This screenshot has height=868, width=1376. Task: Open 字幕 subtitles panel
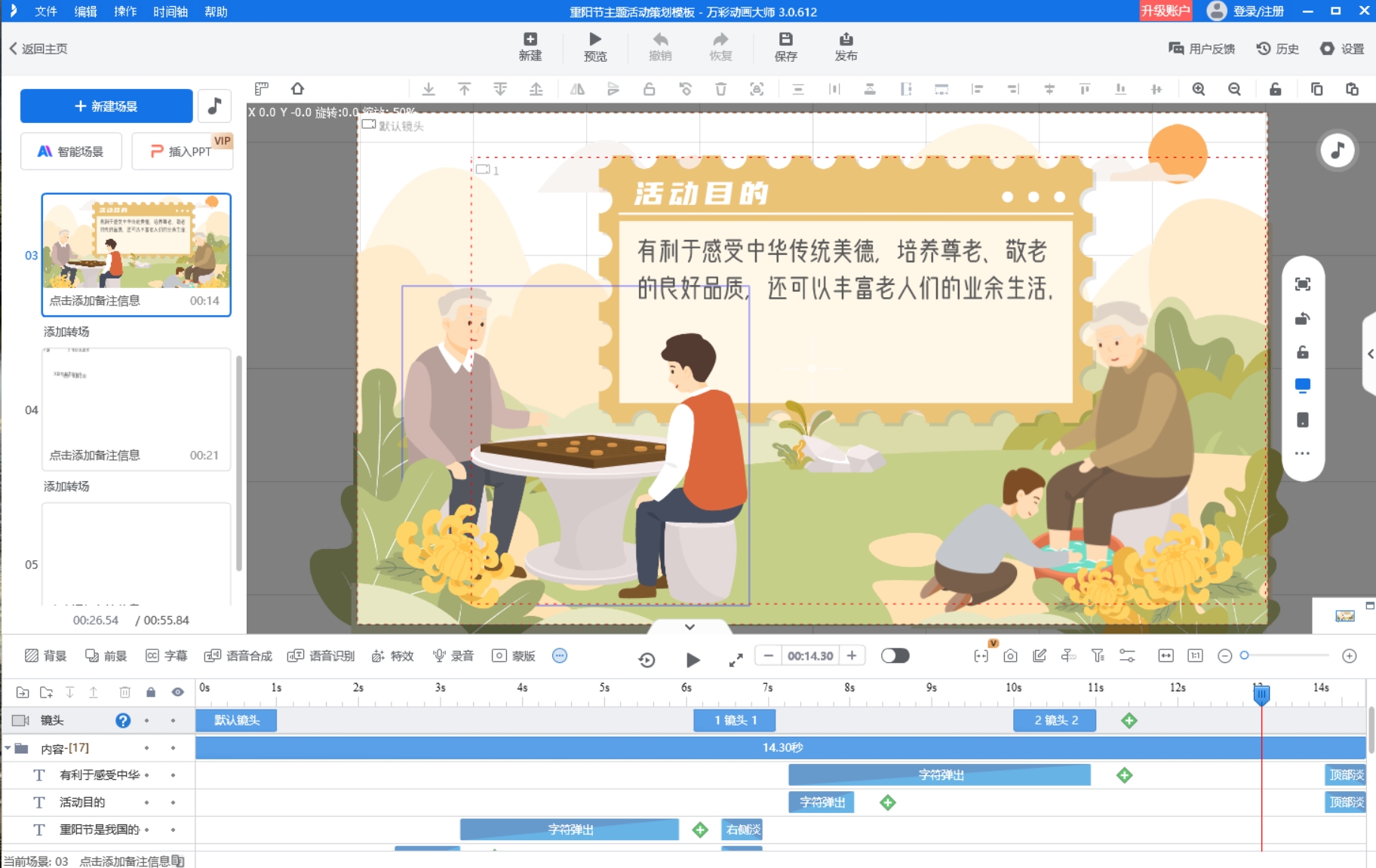[x=167, y=656]
